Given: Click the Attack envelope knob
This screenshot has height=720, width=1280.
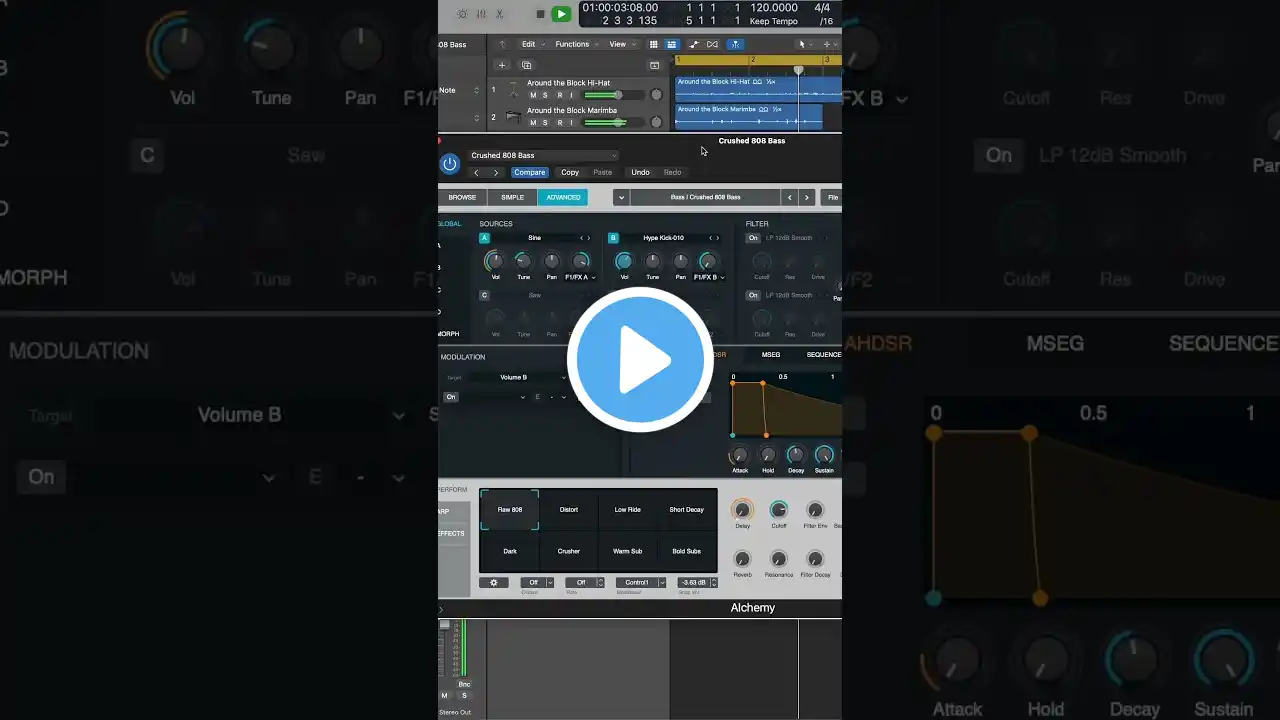Looking at the screenshot, I should coord(740,455).
